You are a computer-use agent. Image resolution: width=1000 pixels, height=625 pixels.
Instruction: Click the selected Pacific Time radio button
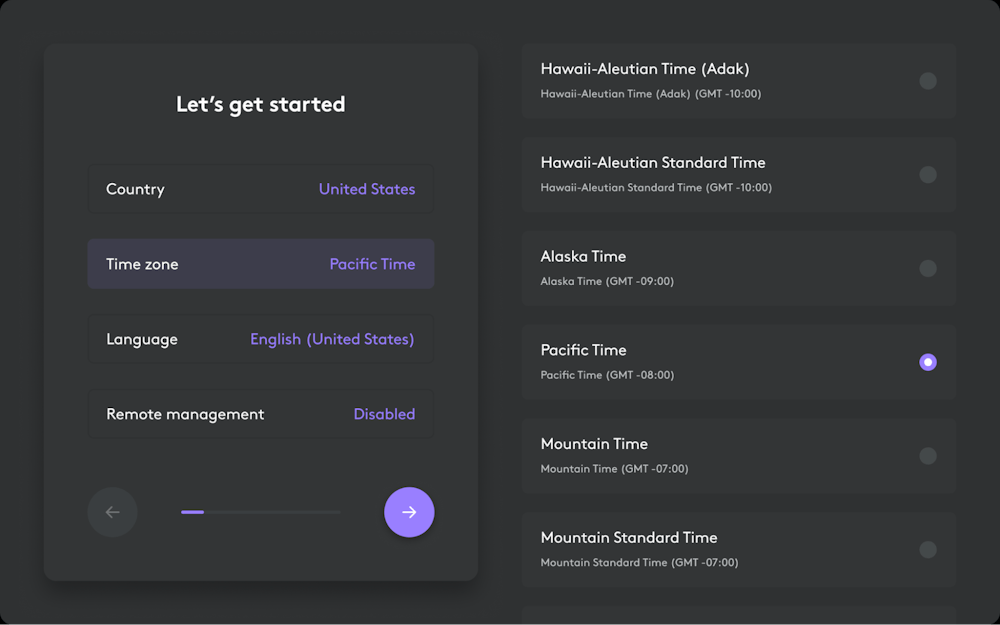tap(928, 362)
